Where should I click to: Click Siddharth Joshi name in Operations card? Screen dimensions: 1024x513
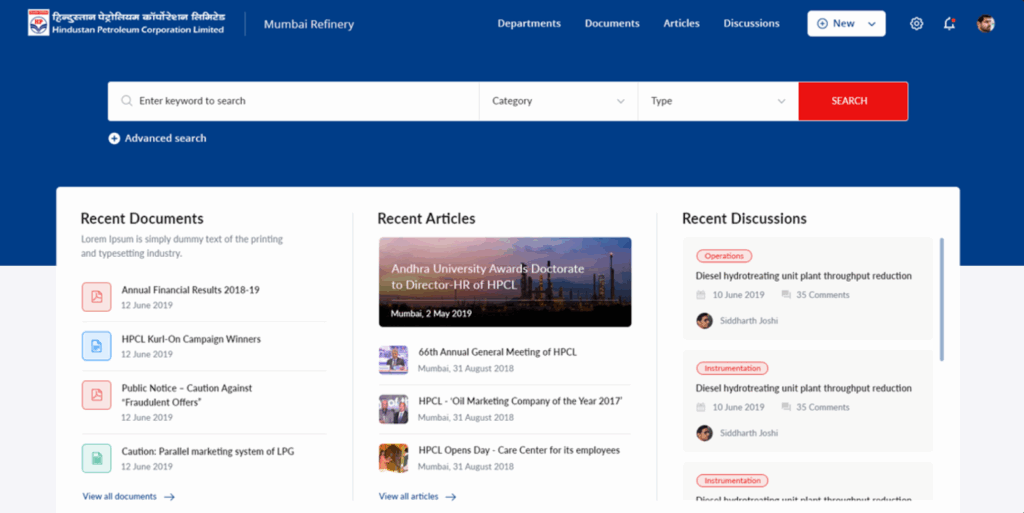point(748,320)
